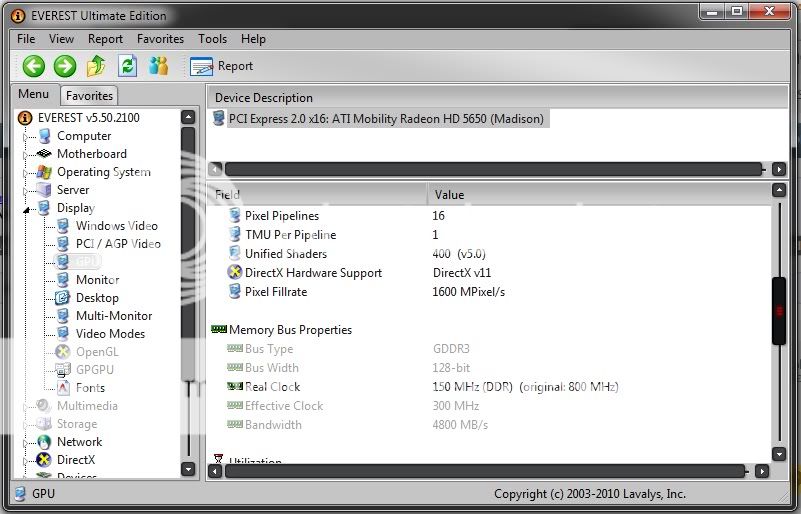Image resolution: width=801 pixels, height=514 pixels.
Task: Sort by the Value column header
Action: pyautogui.click(x=599, y=195)
